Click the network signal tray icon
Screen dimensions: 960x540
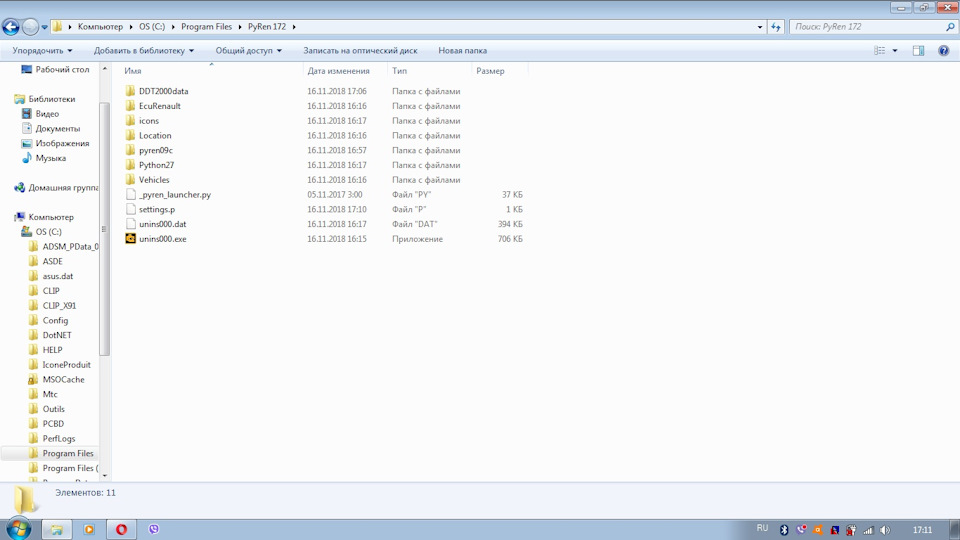[868, 530]
